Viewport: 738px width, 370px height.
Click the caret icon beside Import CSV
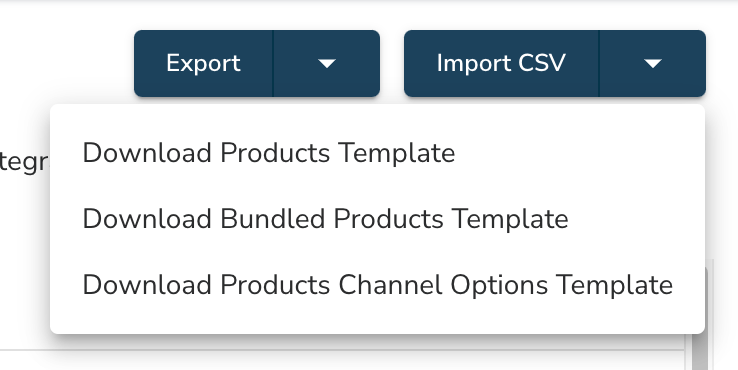pyautogui.click(x=652, y=64)
